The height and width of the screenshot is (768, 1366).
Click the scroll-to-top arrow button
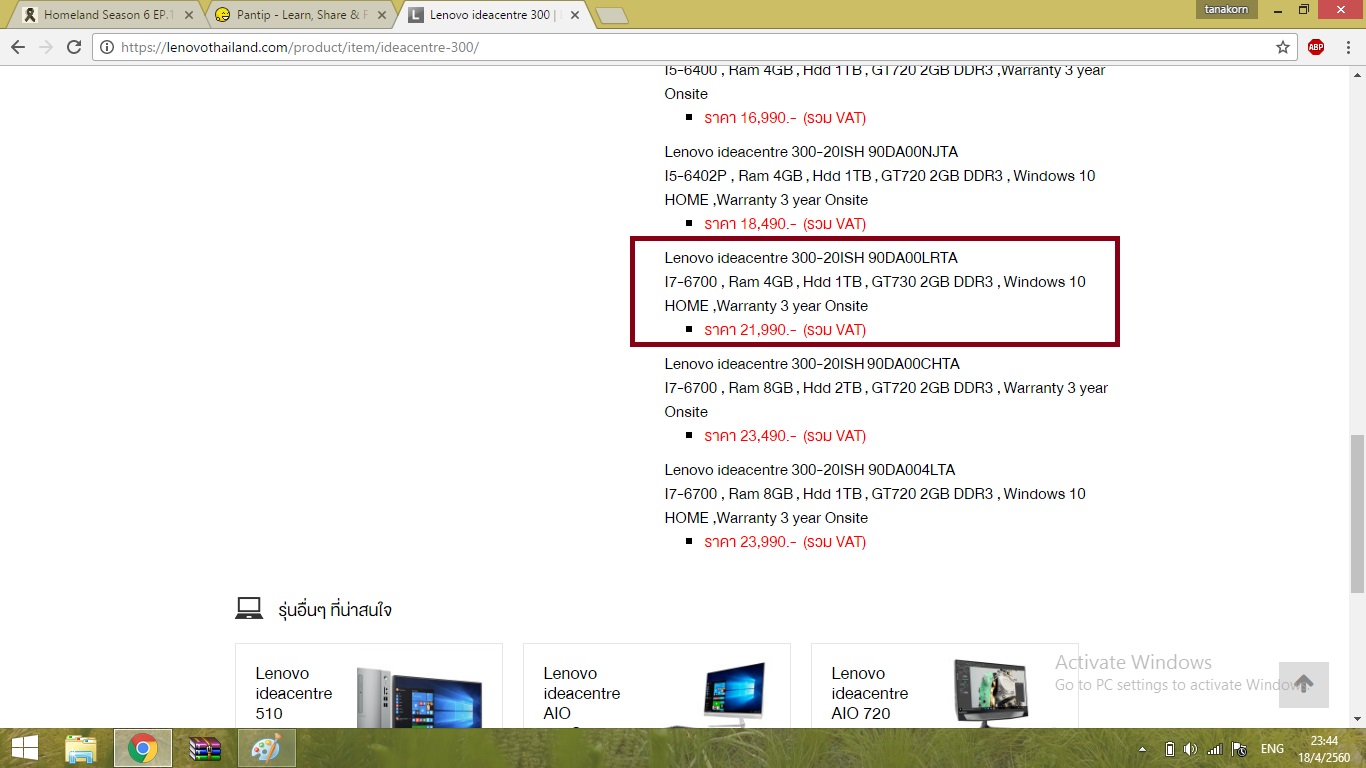pos(1303,685)
